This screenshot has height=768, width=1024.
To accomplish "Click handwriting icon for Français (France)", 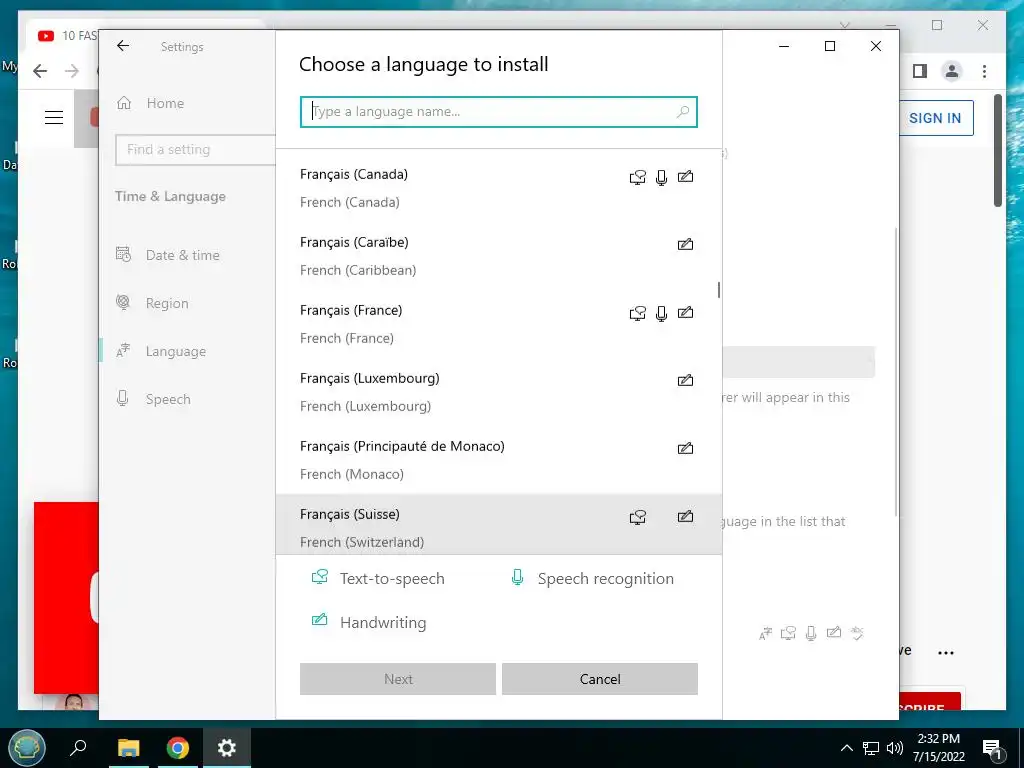I will (x=685, y=312).
